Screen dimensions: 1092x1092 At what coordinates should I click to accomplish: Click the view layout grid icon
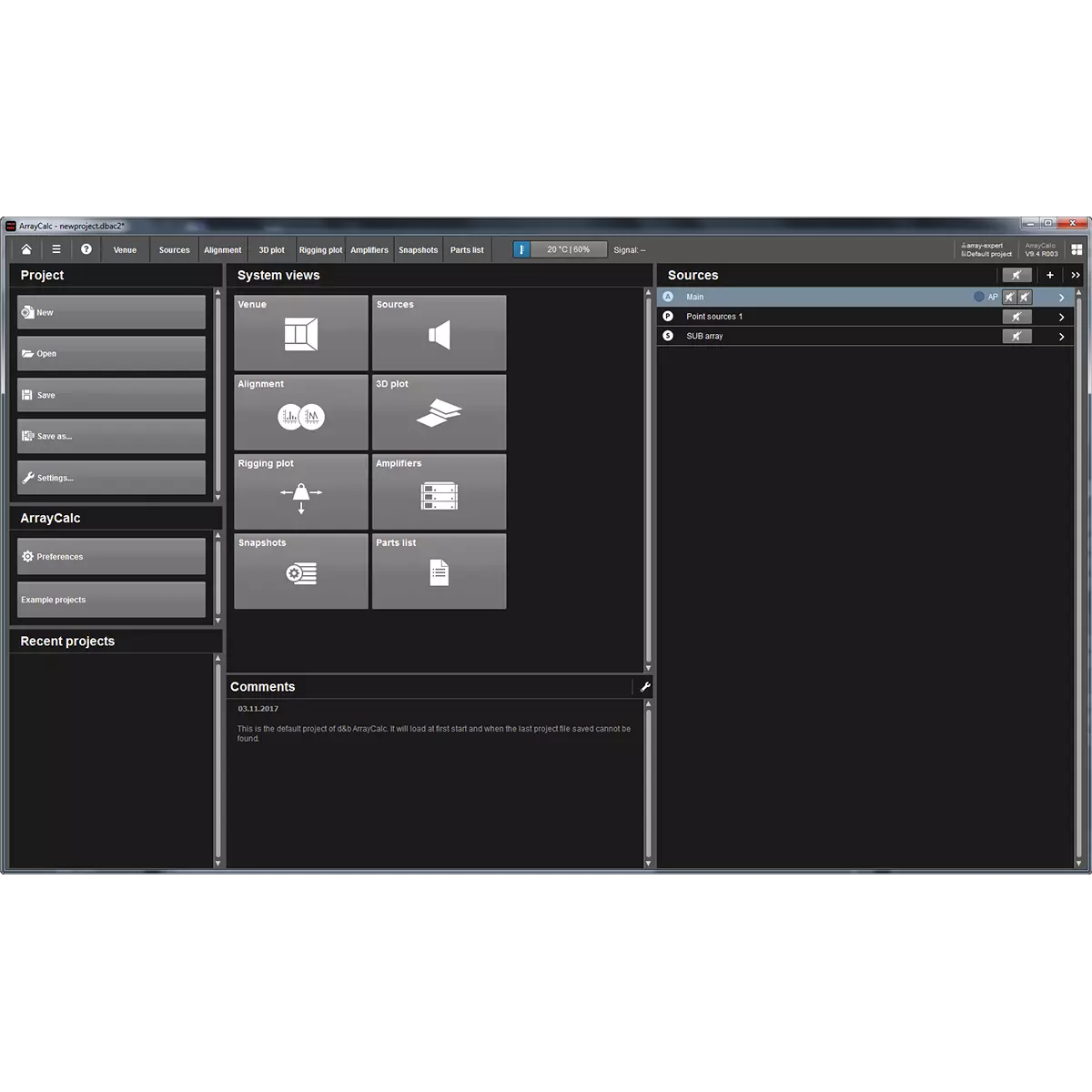click(1077, 249)
